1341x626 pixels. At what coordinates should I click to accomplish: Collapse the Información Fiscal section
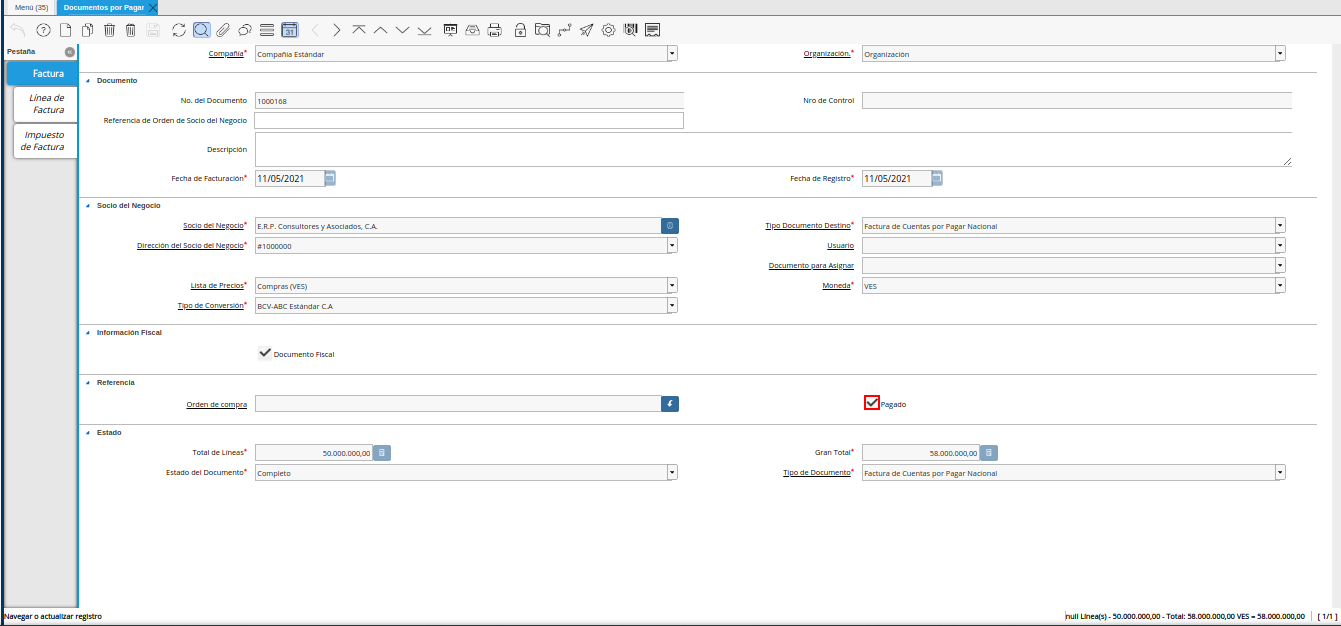(x=88, y=332)
